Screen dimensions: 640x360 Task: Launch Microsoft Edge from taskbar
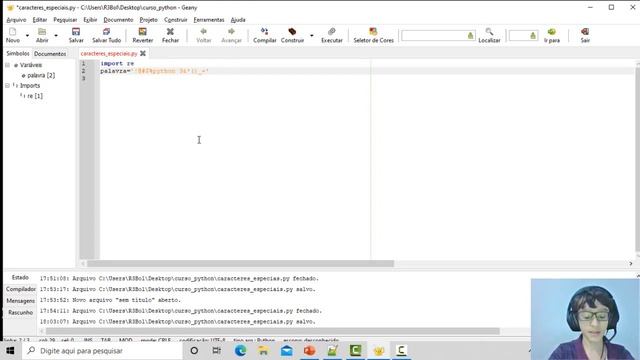(240, 351)
